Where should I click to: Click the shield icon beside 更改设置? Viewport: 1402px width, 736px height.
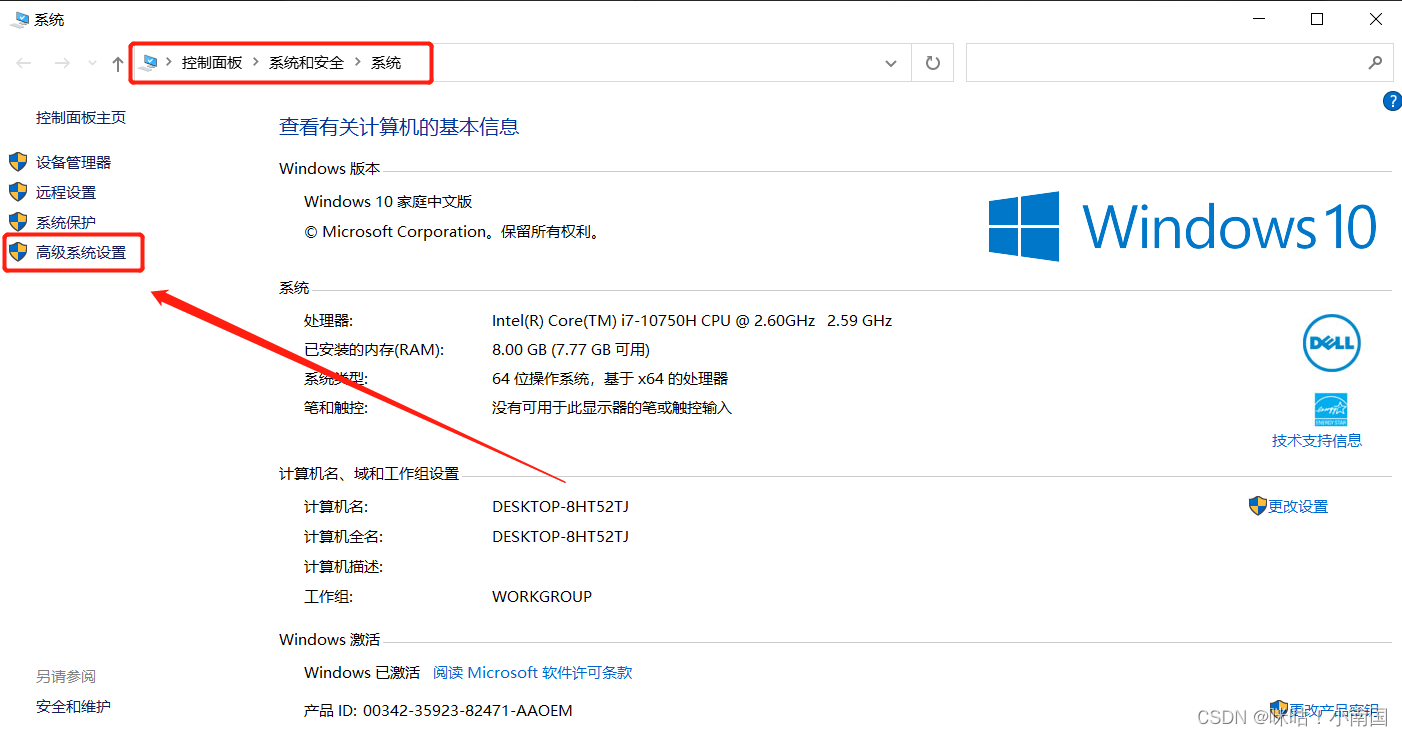(x=1258, y=505)
